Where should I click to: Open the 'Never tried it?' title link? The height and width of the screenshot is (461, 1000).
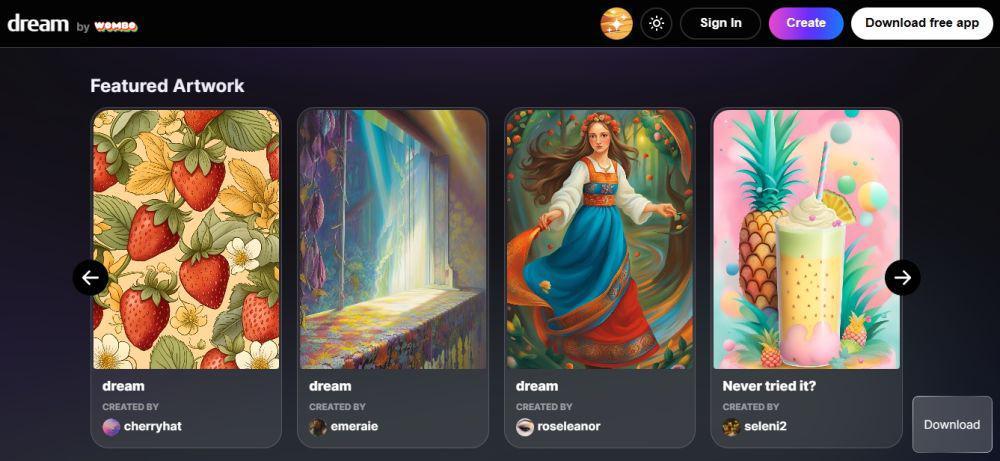point(769,386)
